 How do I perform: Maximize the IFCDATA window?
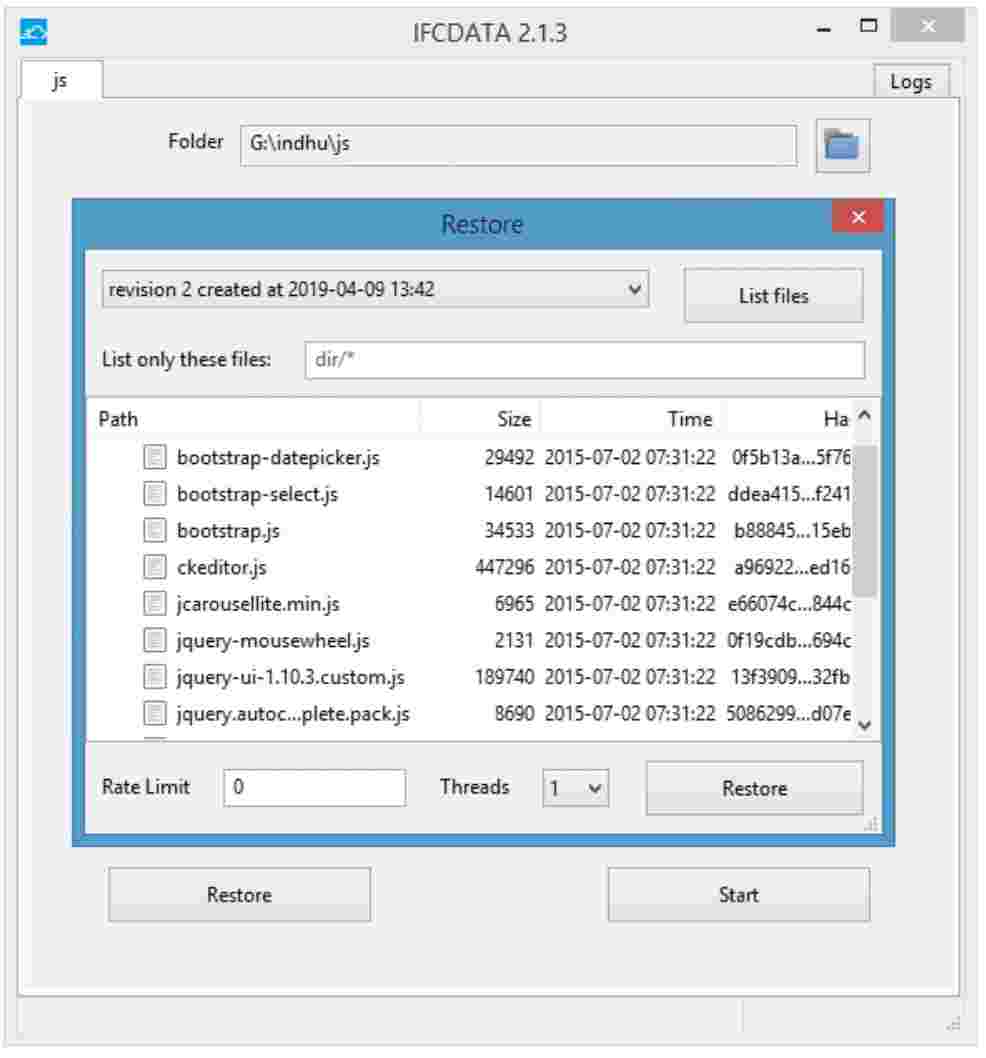(869, 26)
